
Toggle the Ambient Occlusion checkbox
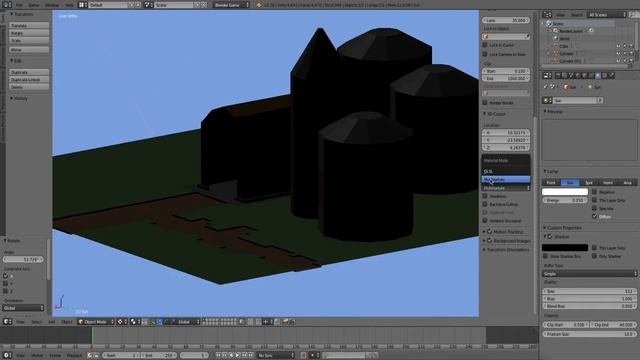click(485, 220)
